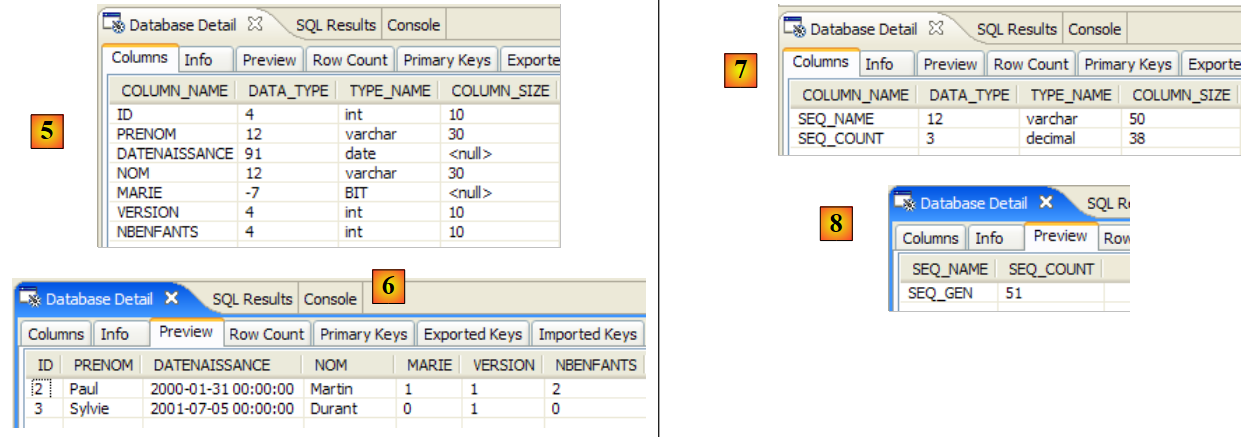The width and height of the screenshot is (1257, 437).
Task: Switch to the Primary Keys tab in panel 5
Action: tap(446, 60)
